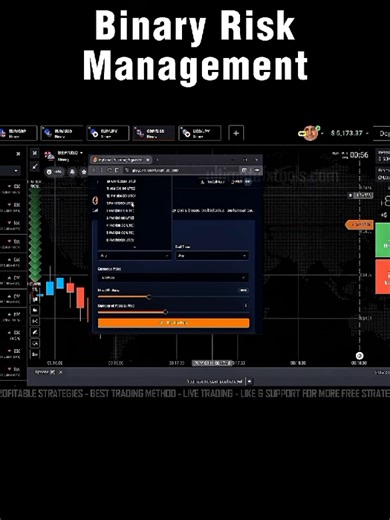Open the Exp Time dropdown in popup
390x520 pixels.
pyautogui.click(x=212, y=256)
